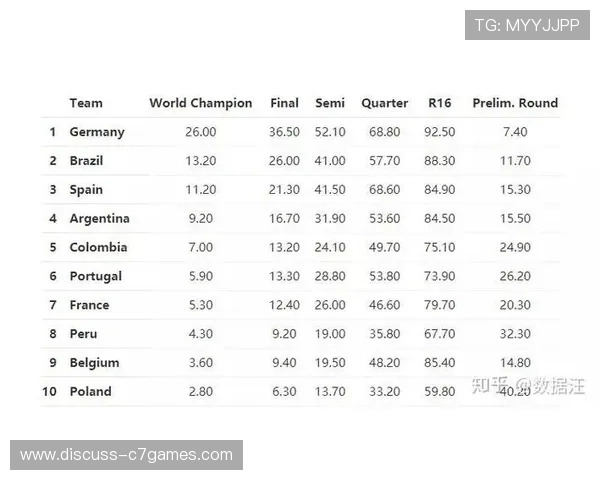
Task: Select the Belgium team row
Action: 94,363
